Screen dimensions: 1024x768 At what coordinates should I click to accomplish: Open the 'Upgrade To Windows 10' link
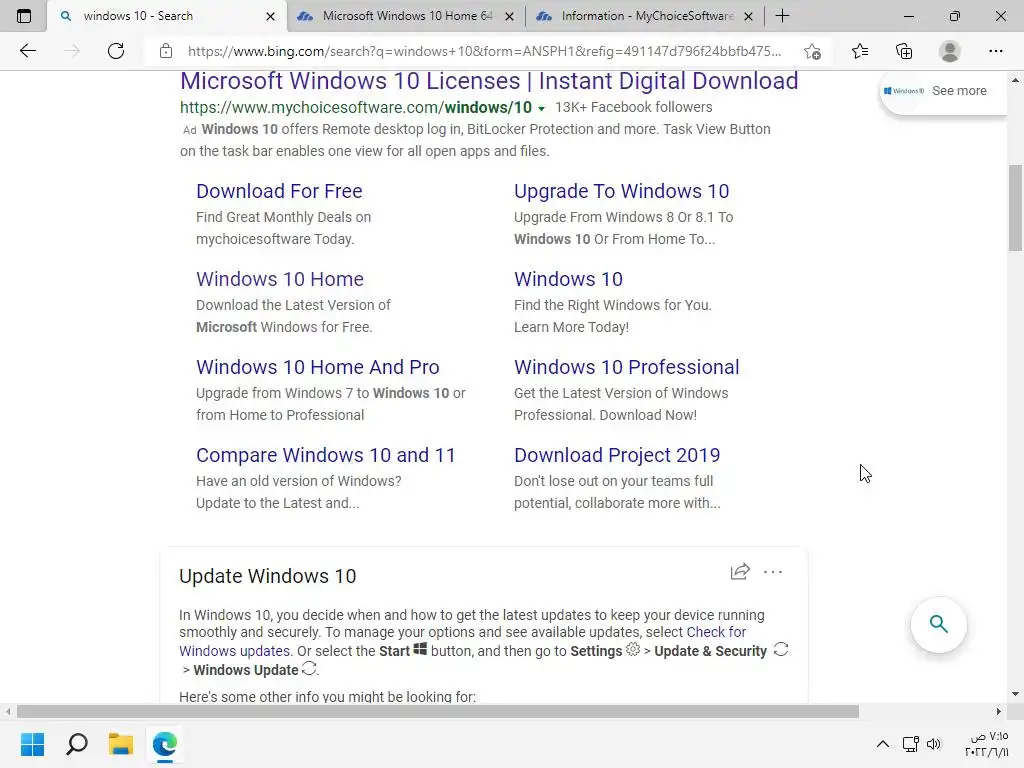tap(621, 191)
